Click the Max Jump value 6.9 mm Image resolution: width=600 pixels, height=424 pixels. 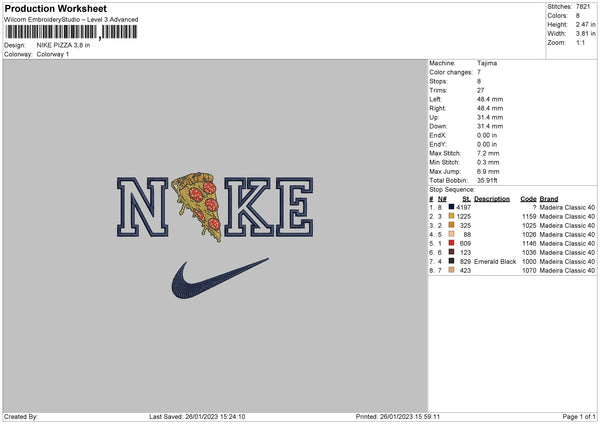click(488, 171)
